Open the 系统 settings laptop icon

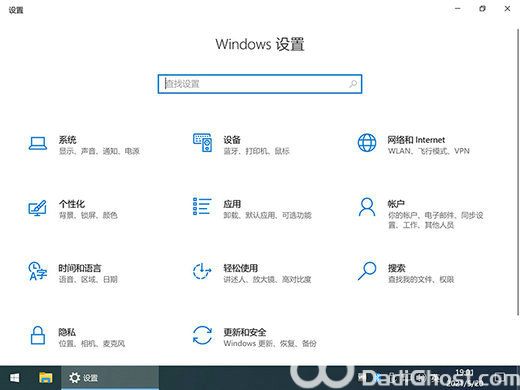38,144
